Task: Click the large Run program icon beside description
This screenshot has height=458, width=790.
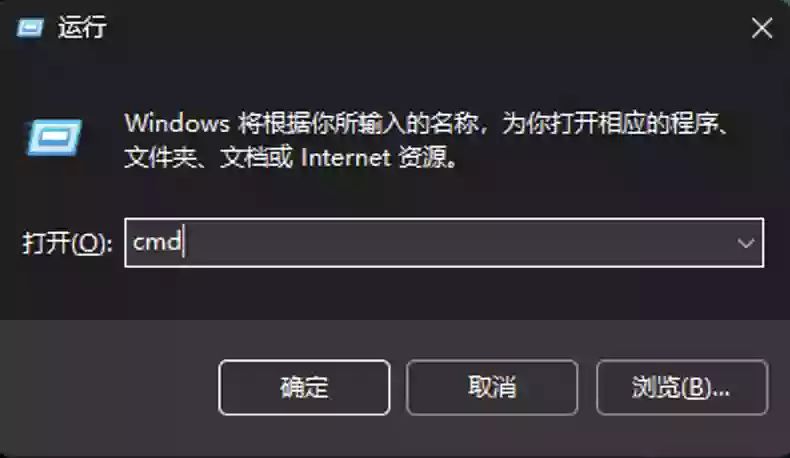Action: click(54, 137)
